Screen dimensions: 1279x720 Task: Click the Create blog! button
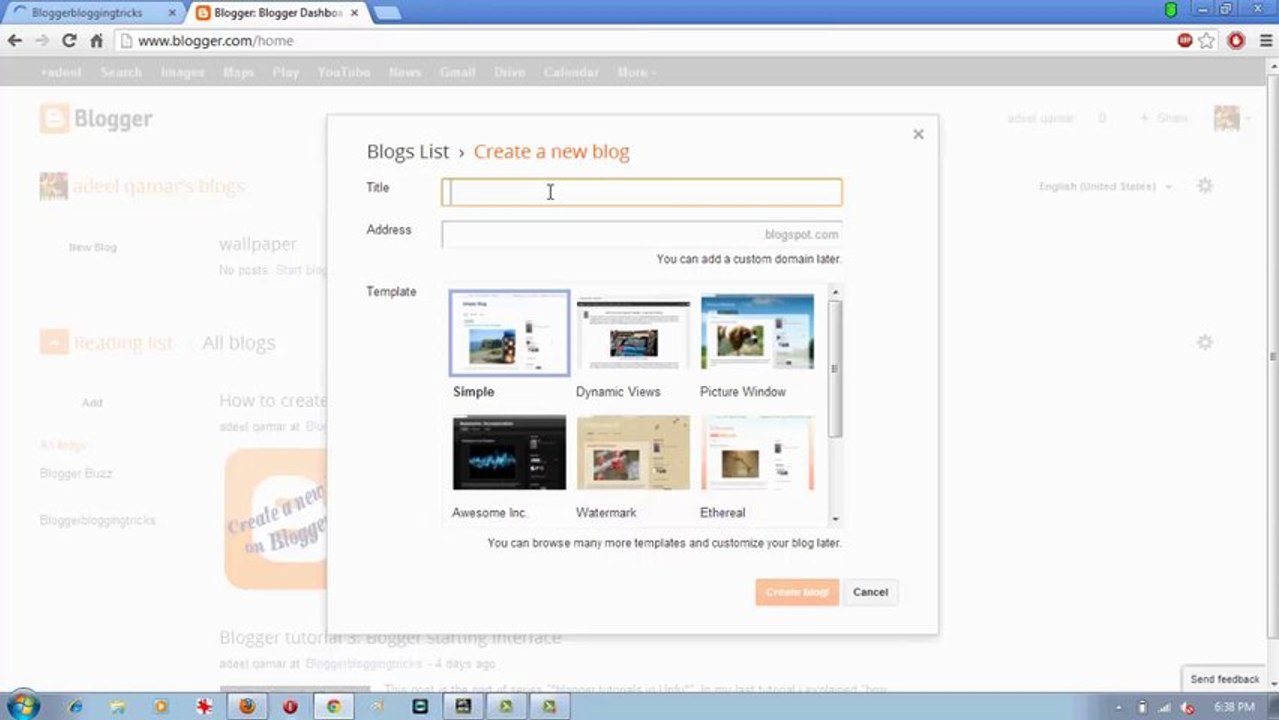click(x=797, y=592)
